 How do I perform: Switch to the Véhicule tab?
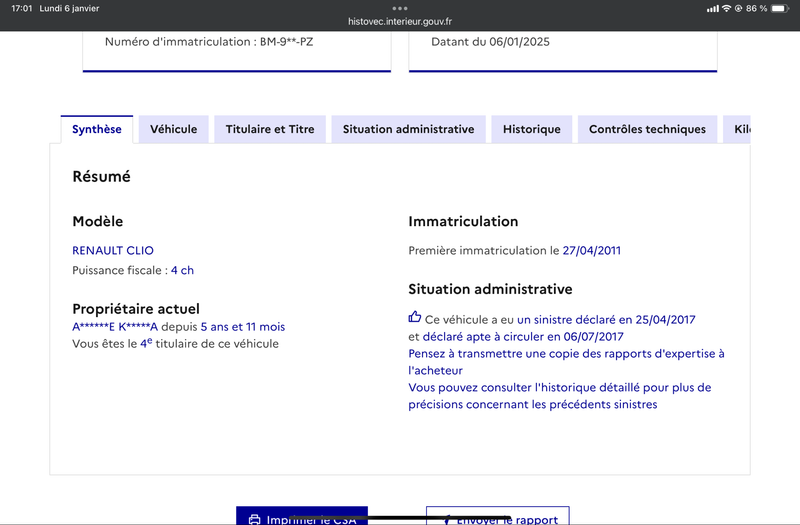click(173, 130)
